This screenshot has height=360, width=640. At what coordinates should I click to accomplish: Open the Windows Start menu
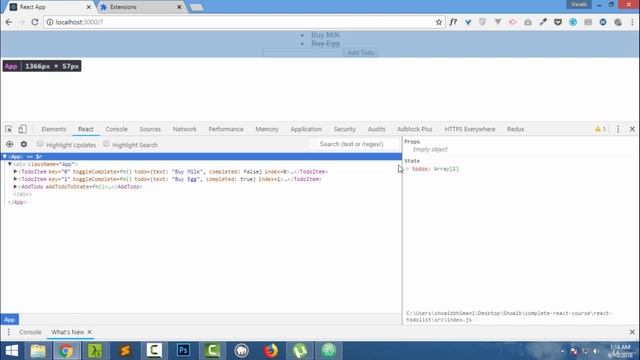coord(11,351)
